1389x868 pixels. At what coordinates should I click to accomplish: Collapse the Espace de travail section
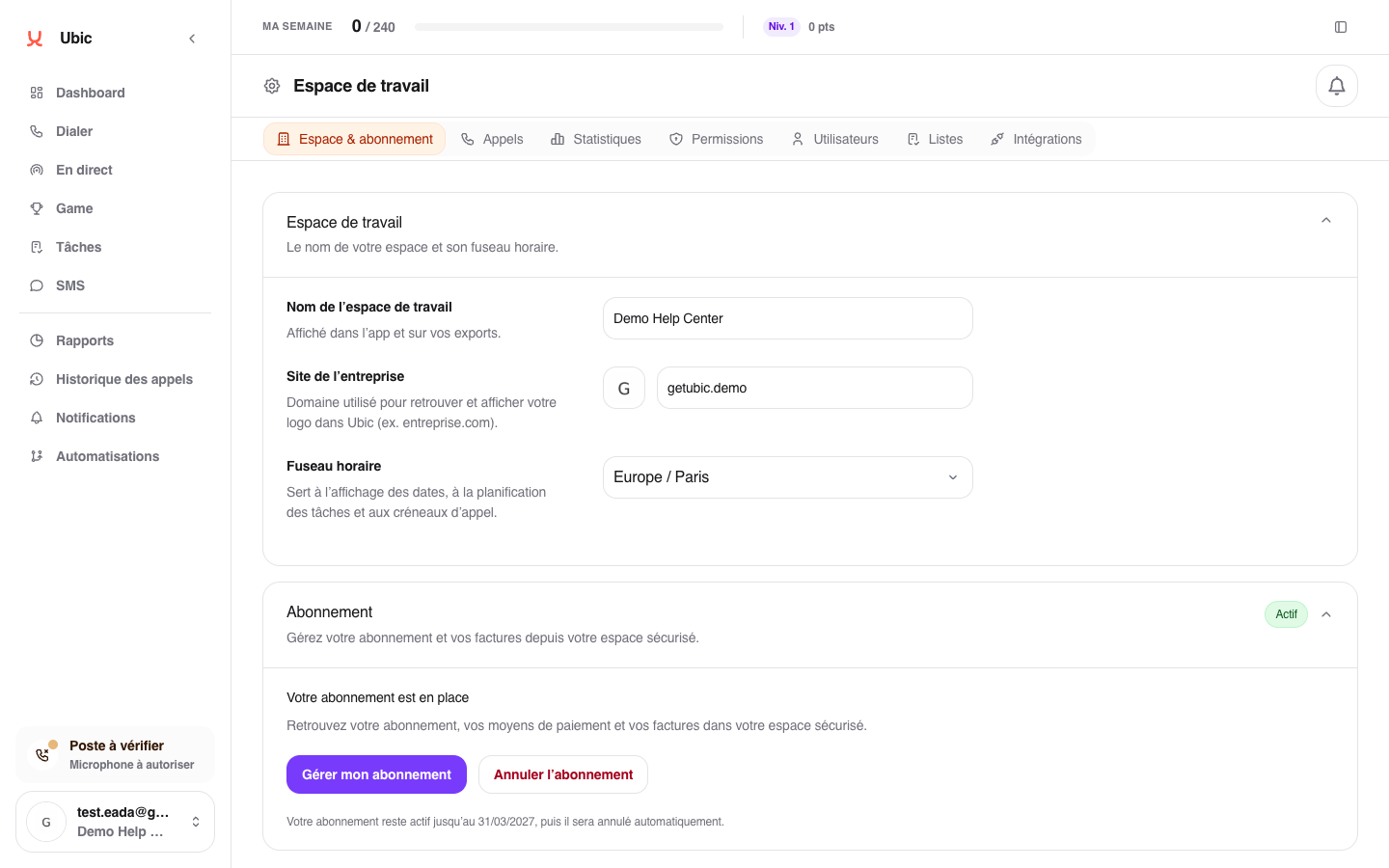point(1325,221)
